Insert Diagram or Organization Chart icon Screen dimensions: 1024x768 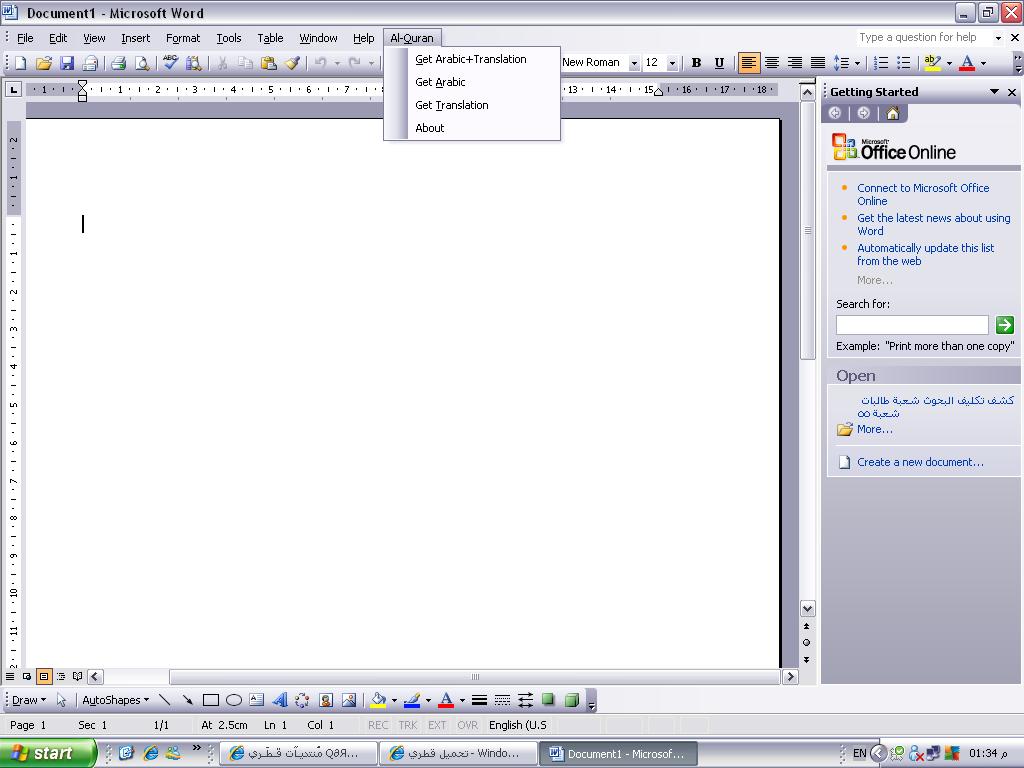(302, 700)
